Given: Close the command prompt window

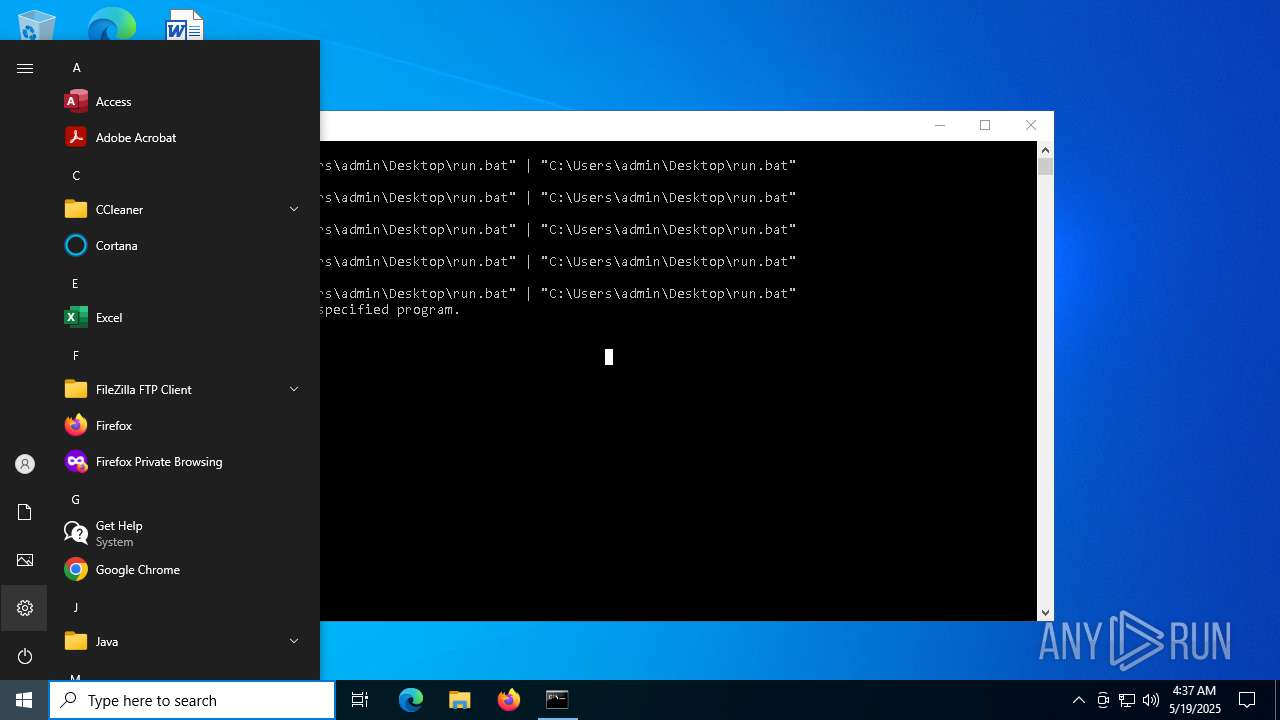Looking at the screenshot, I should (1031, 125).
